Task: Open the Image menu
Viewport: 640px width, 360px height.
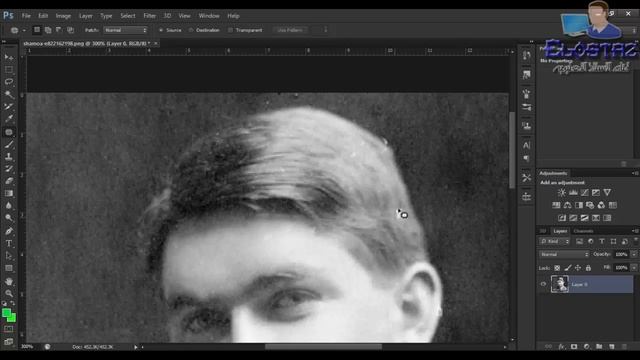Action: [63, 16]
